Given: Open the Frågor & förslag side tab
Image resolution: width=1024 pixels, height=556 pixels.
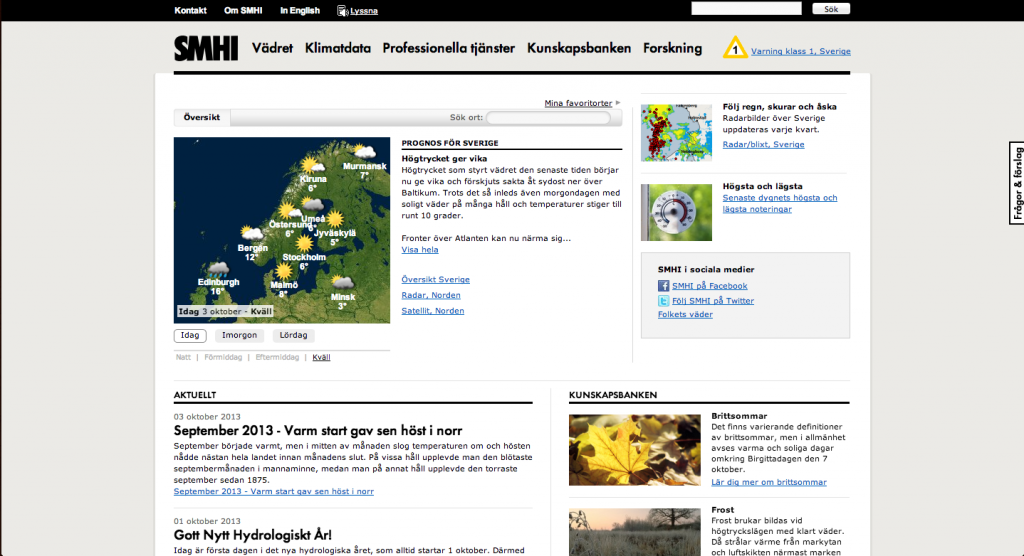Looking at the screenshot, I should (x=1017, y=183).
